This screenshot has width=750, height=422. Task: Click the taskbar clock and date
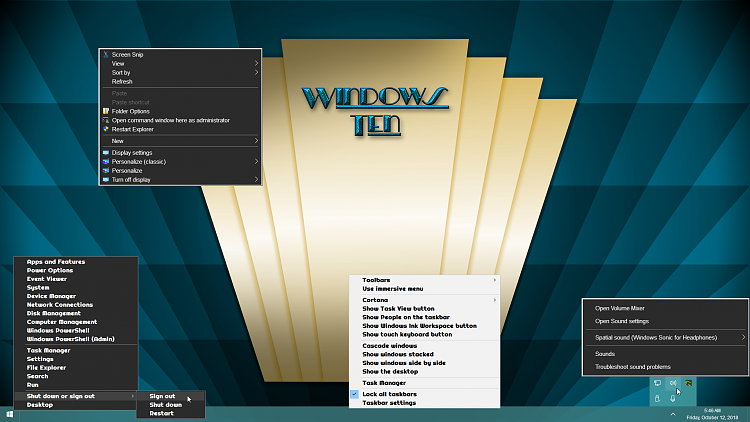[x=712, y=414]
